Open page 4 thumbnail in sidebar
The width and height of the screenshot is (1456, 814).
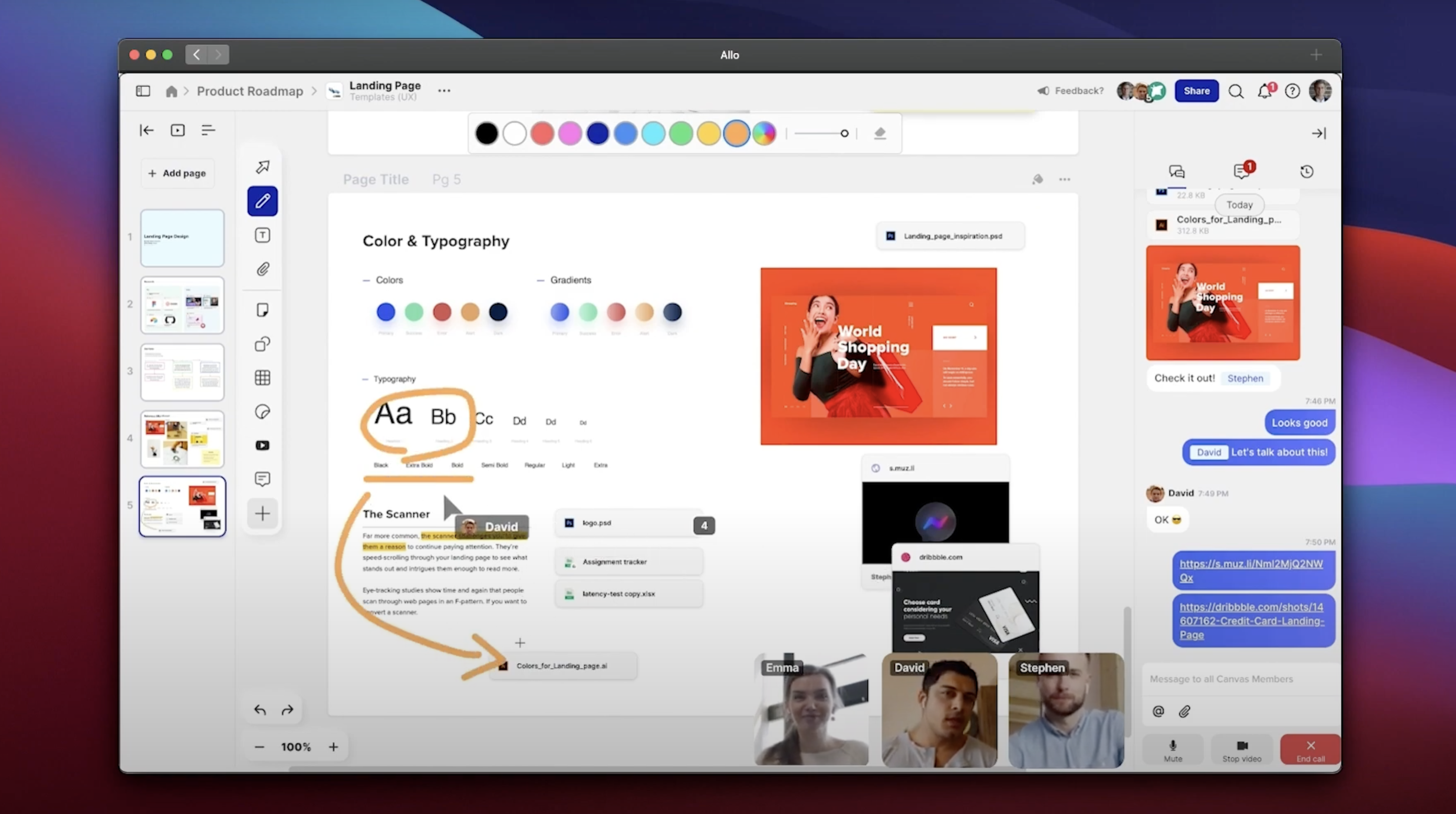(x=182, y=439)
